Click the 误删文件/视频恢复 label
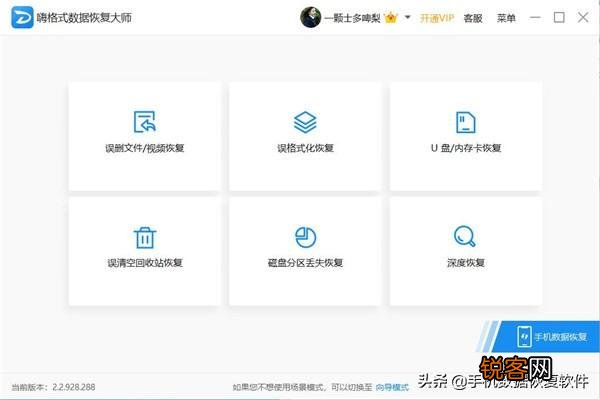The height and width of the screenshot is (400, 600). 145,148
